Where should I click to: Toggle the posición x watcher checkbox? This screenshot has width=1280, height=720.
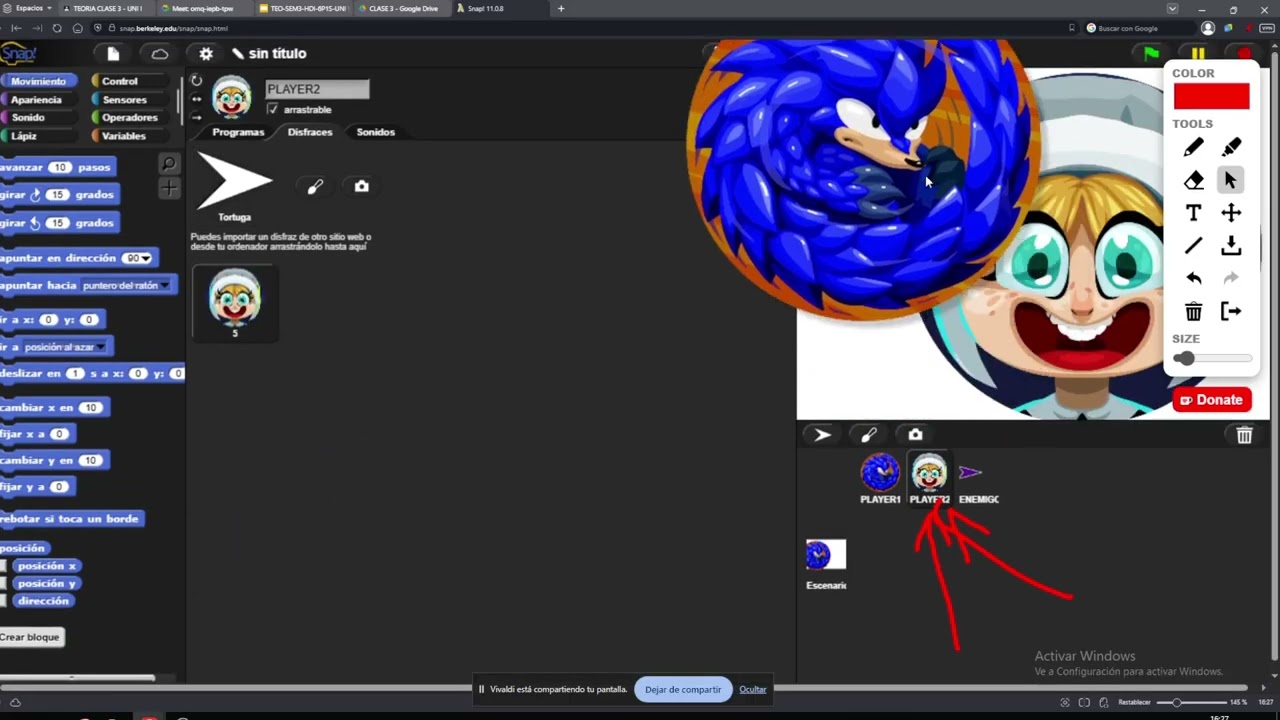(x=4, y=566)
